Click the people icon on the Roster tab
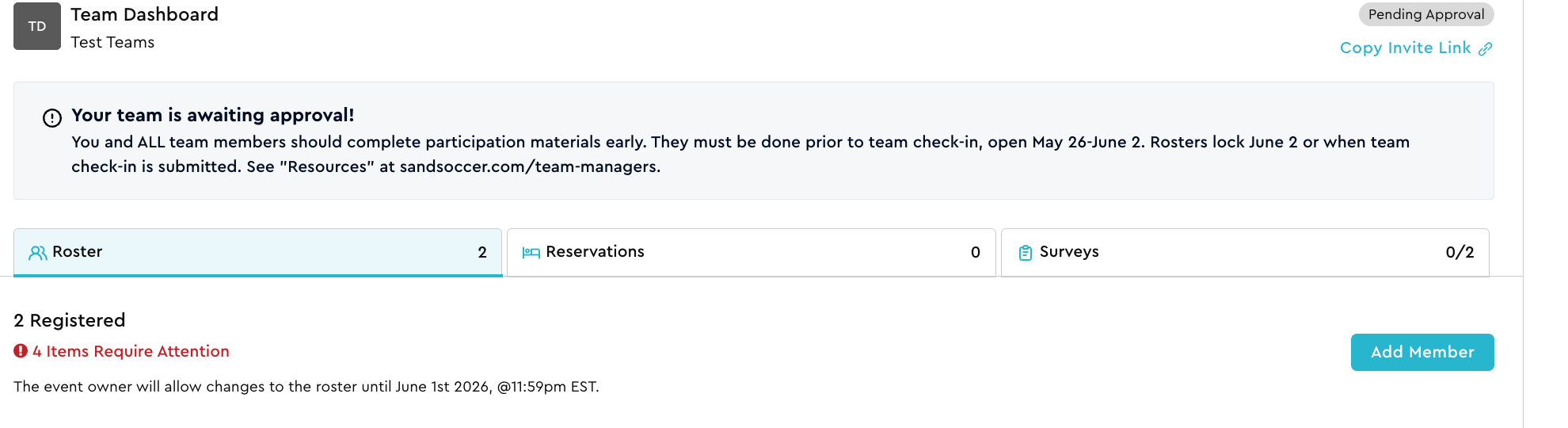 (38, 253)
